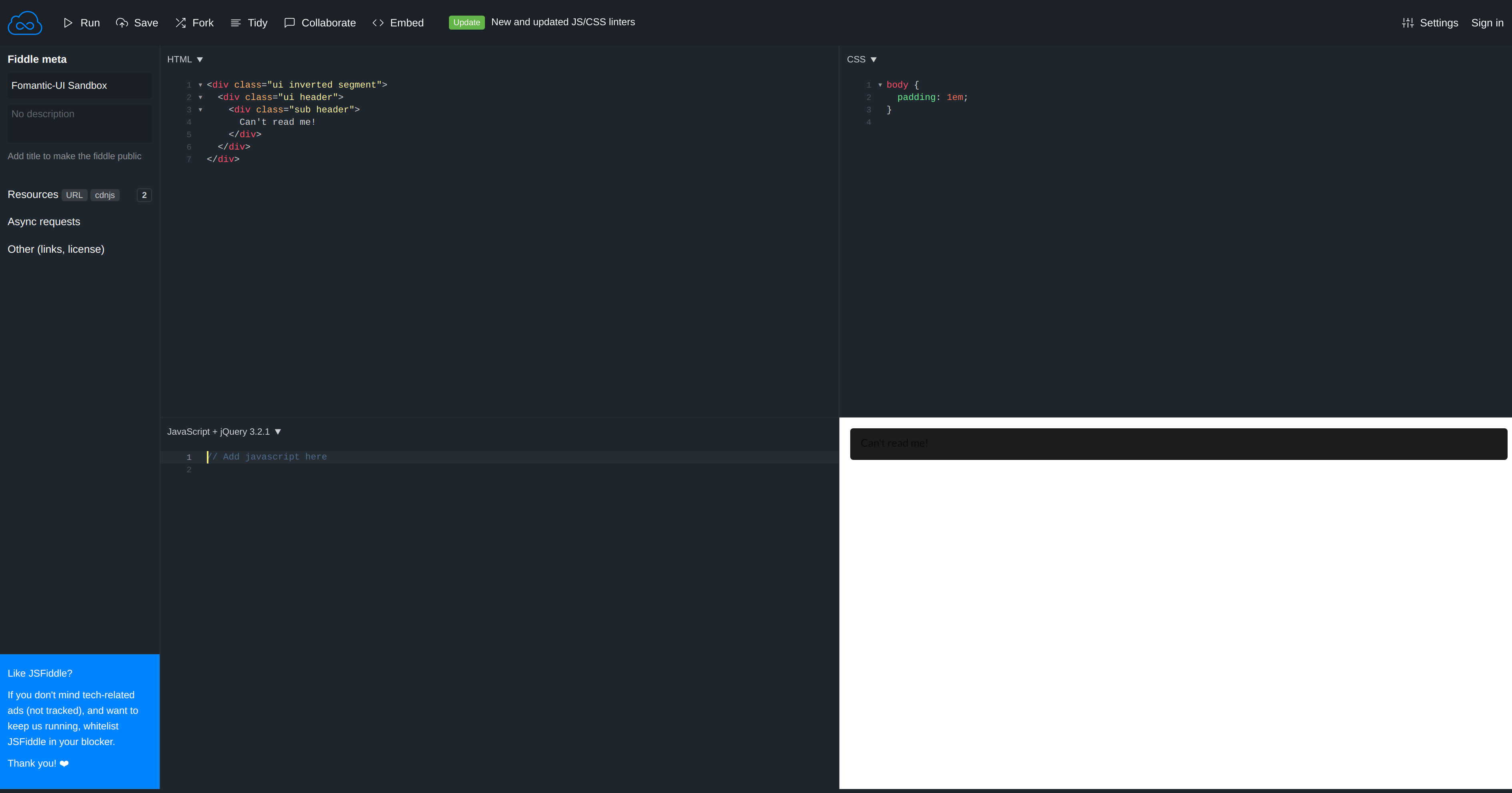Click the CSS padding: 1em line
1512x793 pixels.
coord(932,97)
